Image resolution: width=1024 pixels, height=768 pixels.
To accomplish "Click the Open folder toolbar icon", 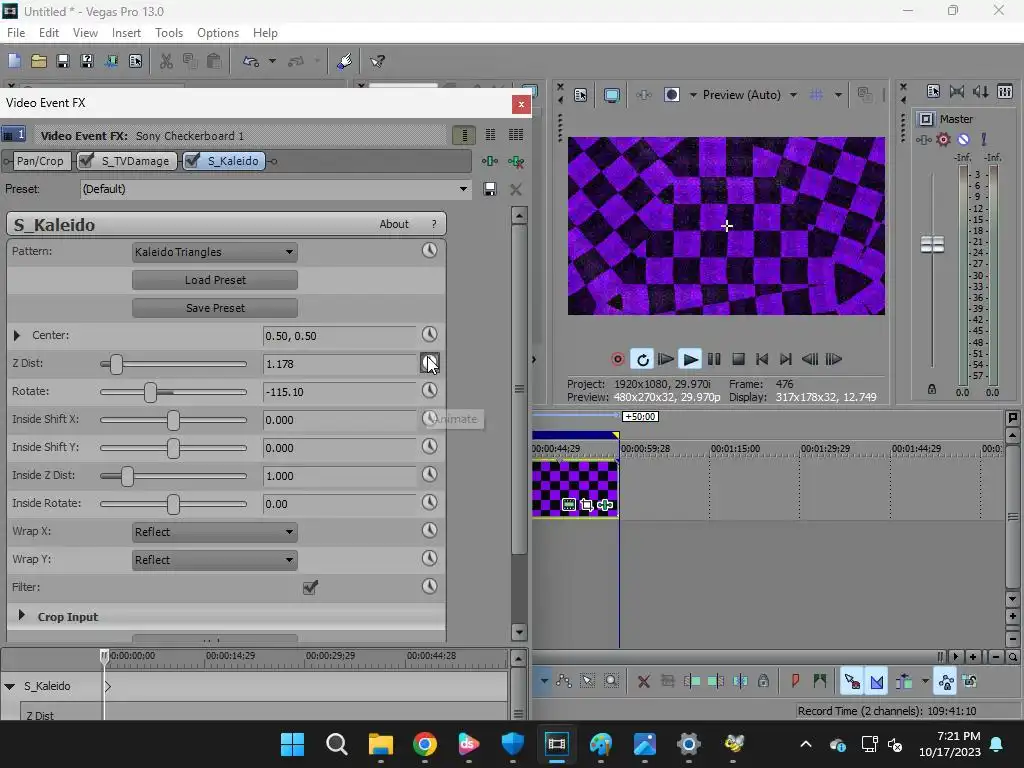I will [x=39, y=61].
